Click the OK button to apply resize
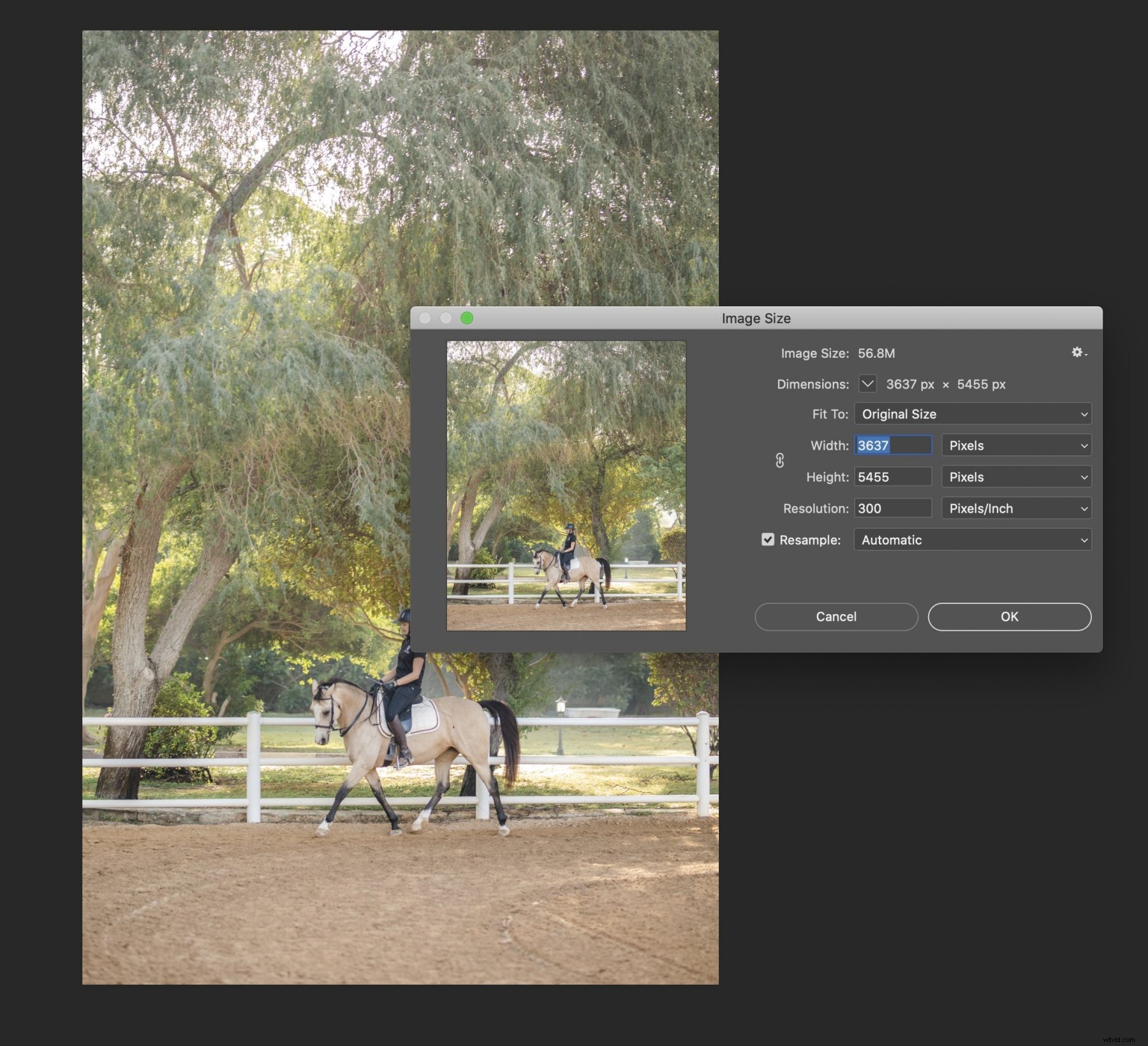 [1010, 616]
